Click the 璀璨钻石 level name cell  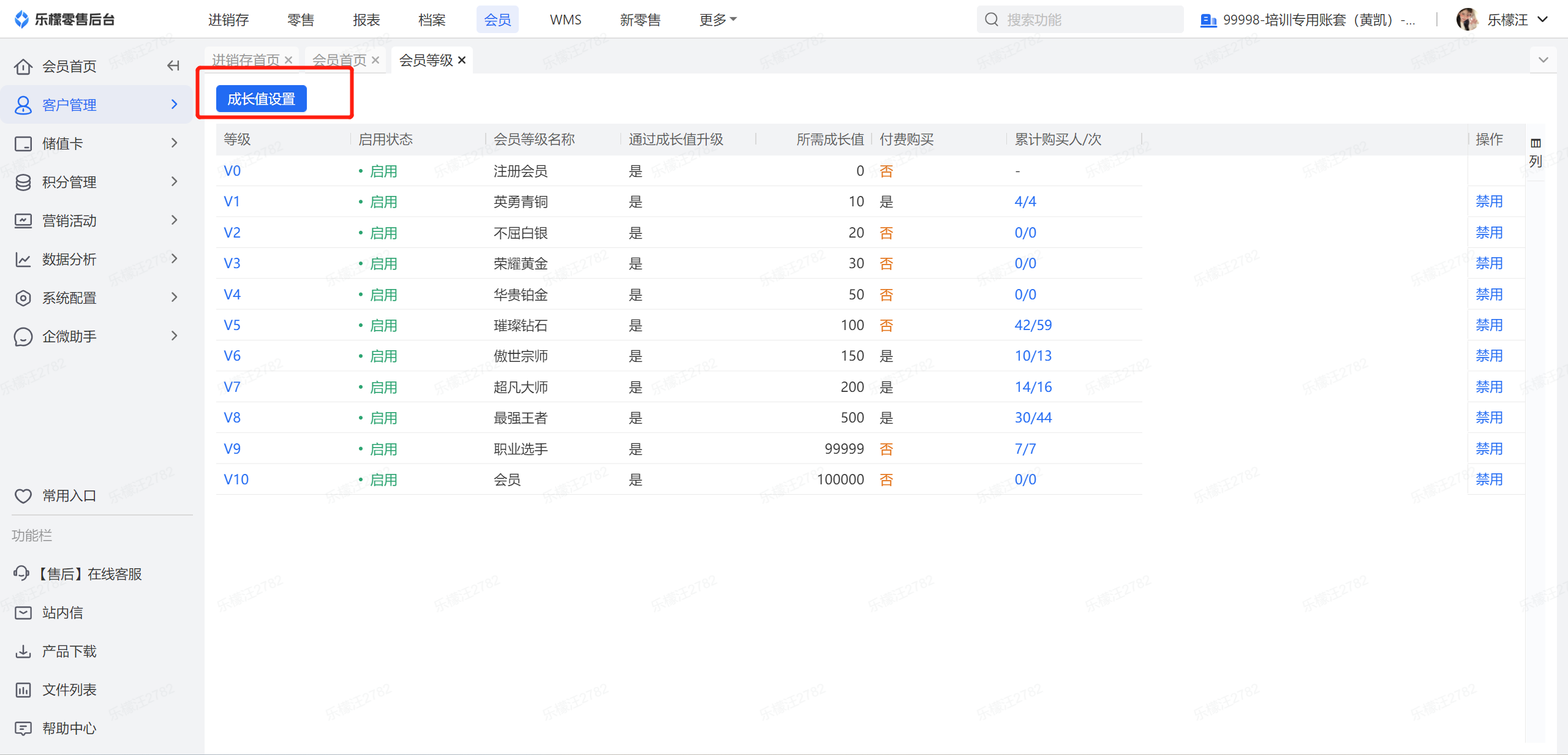[521, 325]
